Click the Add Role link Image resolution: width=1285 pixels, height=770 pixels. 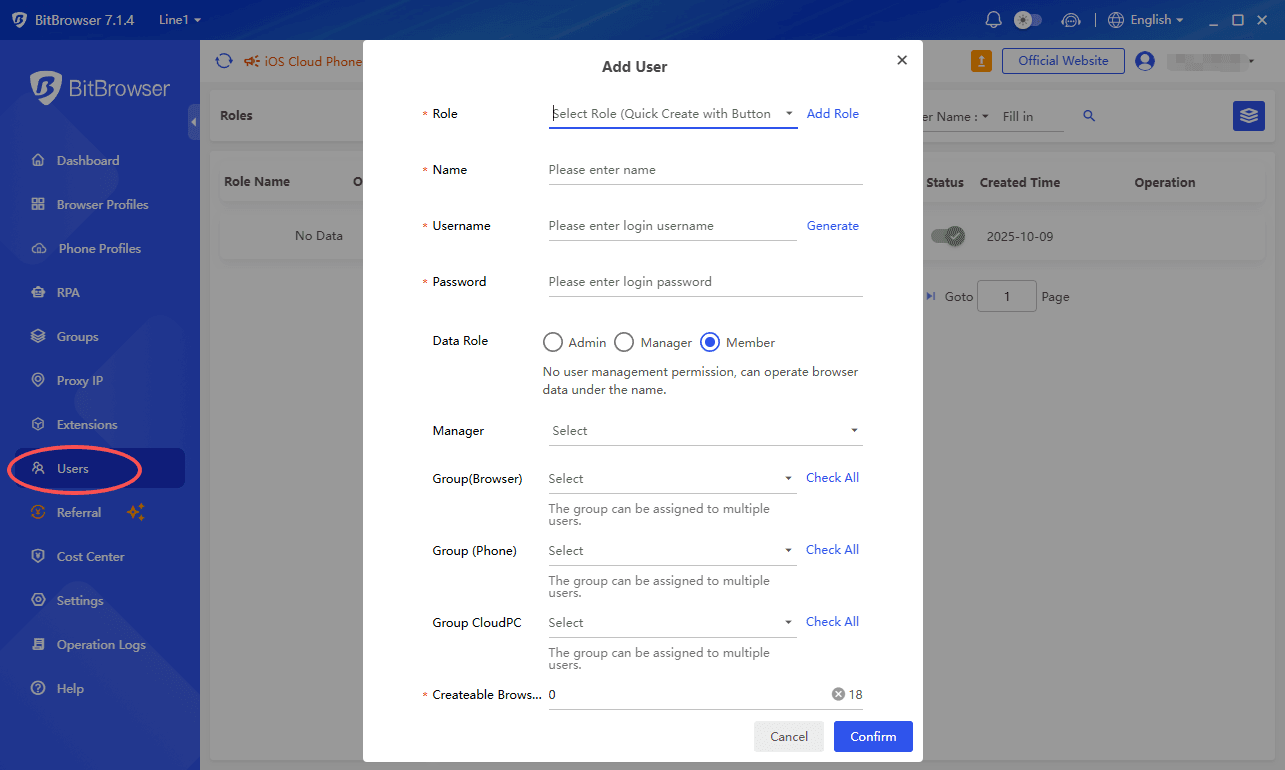(x=833, y=114)
